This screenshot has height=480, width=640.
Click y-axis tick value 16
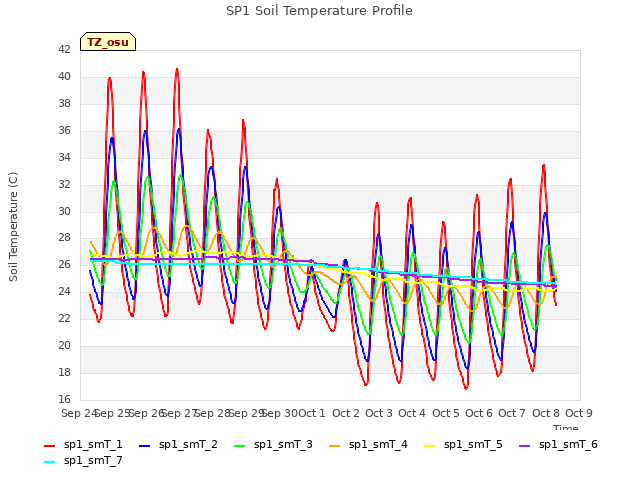pyautogui.click(x=64, y=399)
